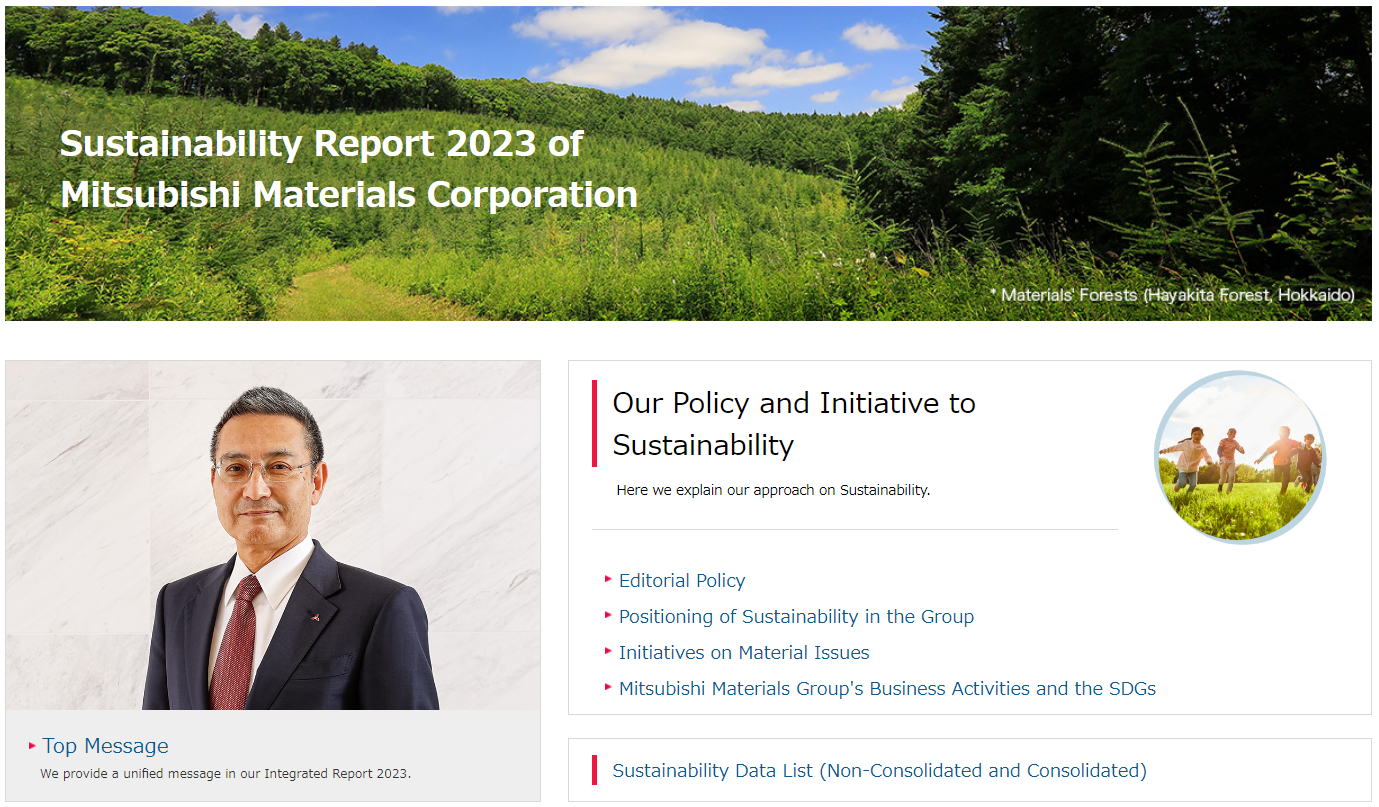Open Business Activities and the SDGs link
Screen dimensions: 1379x807
click(887, 689)
